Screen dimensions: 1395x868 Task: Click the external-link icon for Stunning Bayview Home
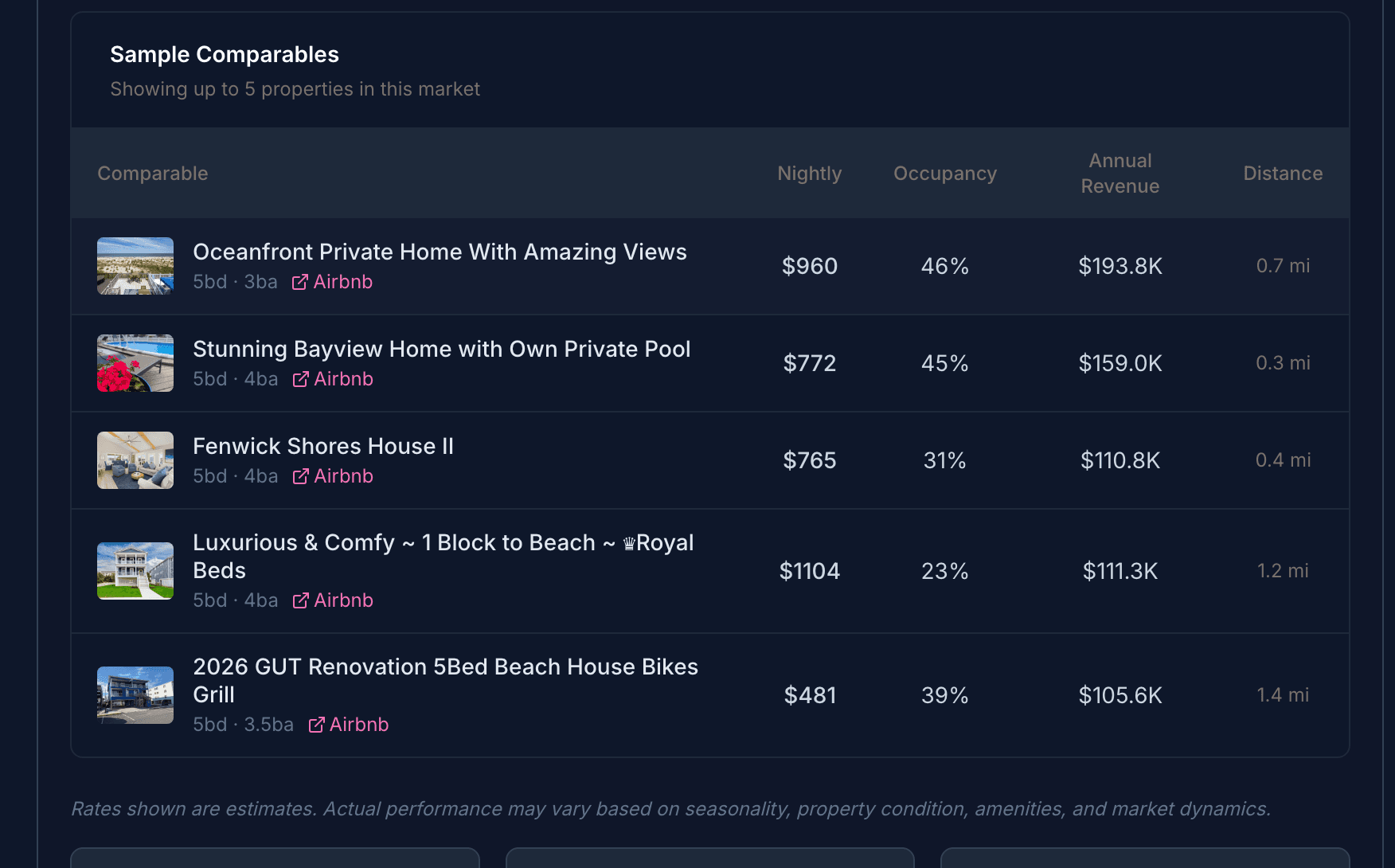click(300, 379)
